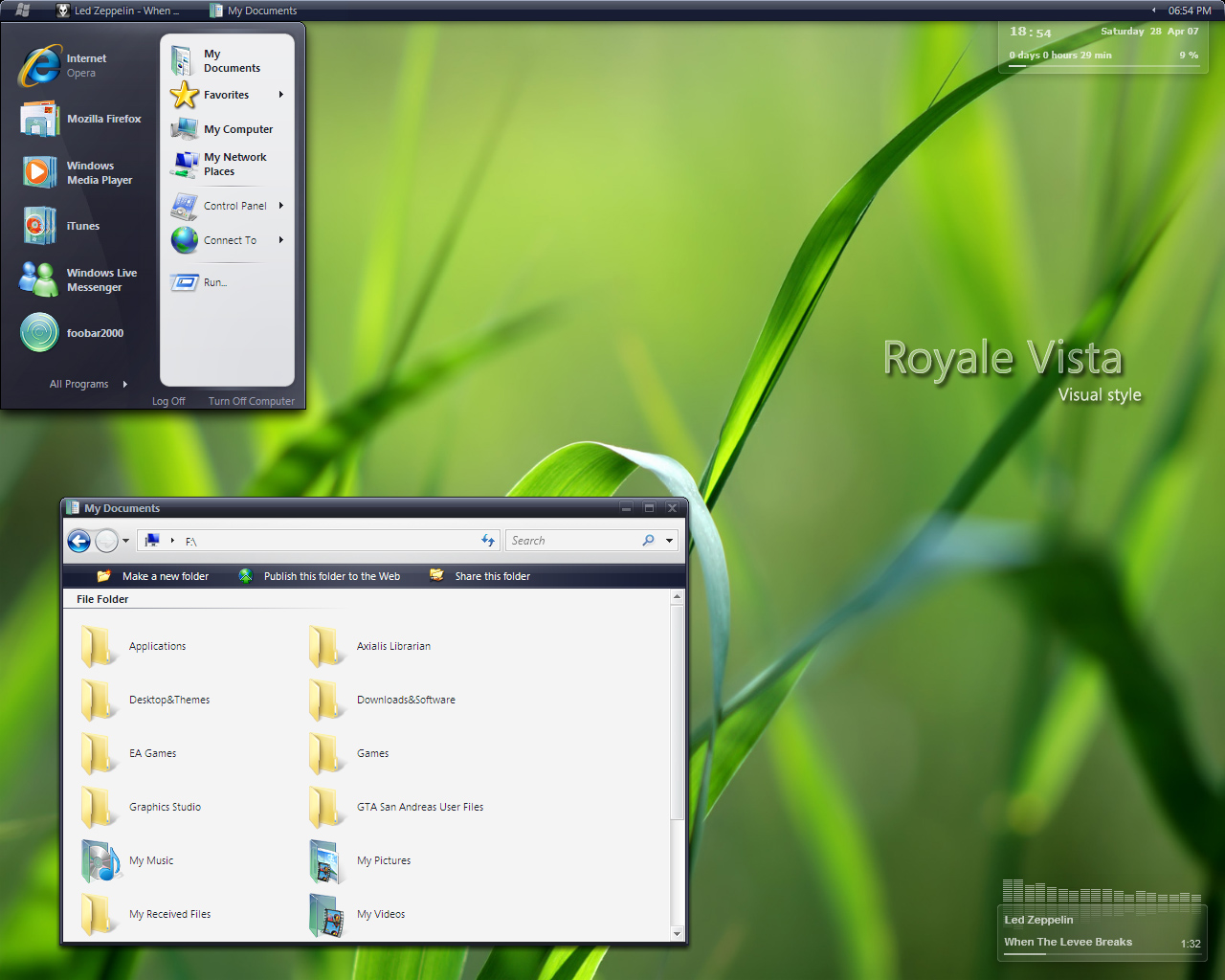Launch iTunes from the Start menu

point(84,225)
